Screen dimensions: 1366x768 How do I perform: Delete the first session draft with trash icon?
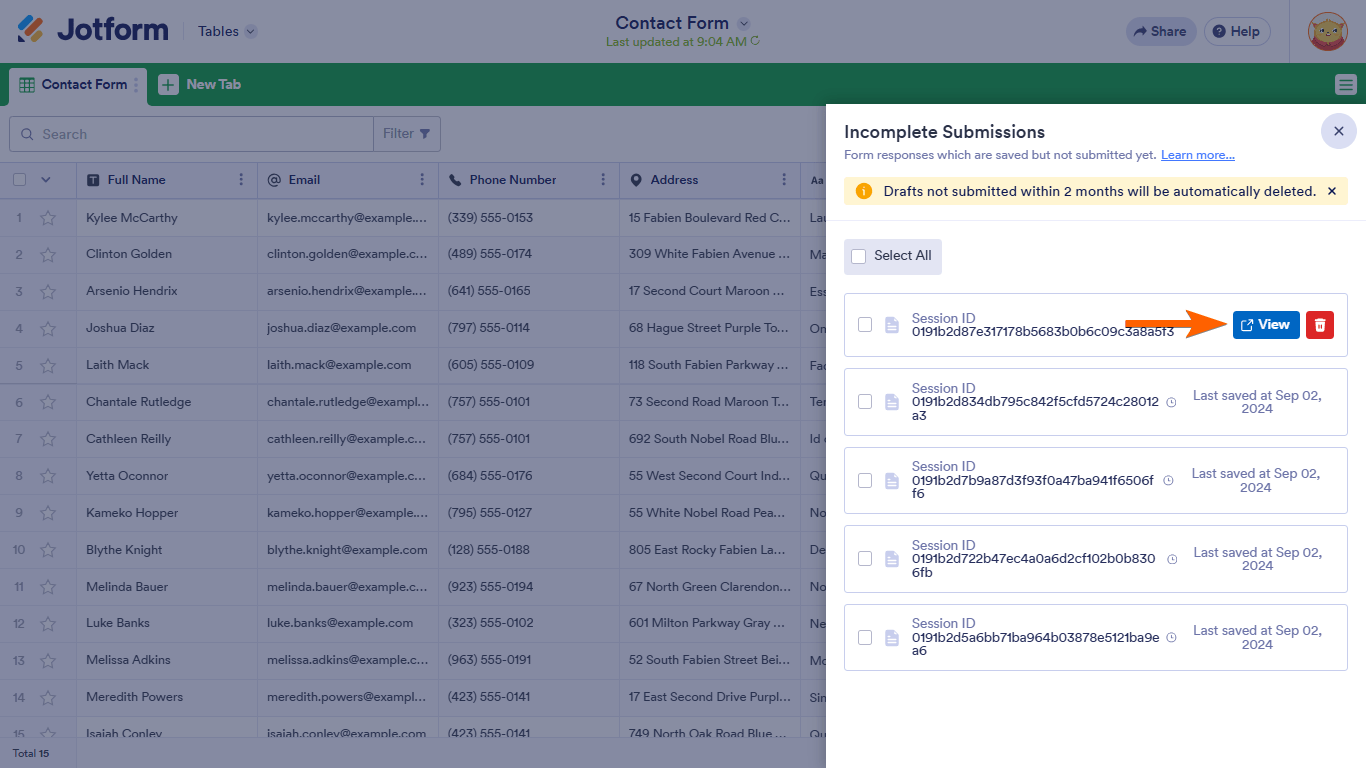[x=1320, y=325]
